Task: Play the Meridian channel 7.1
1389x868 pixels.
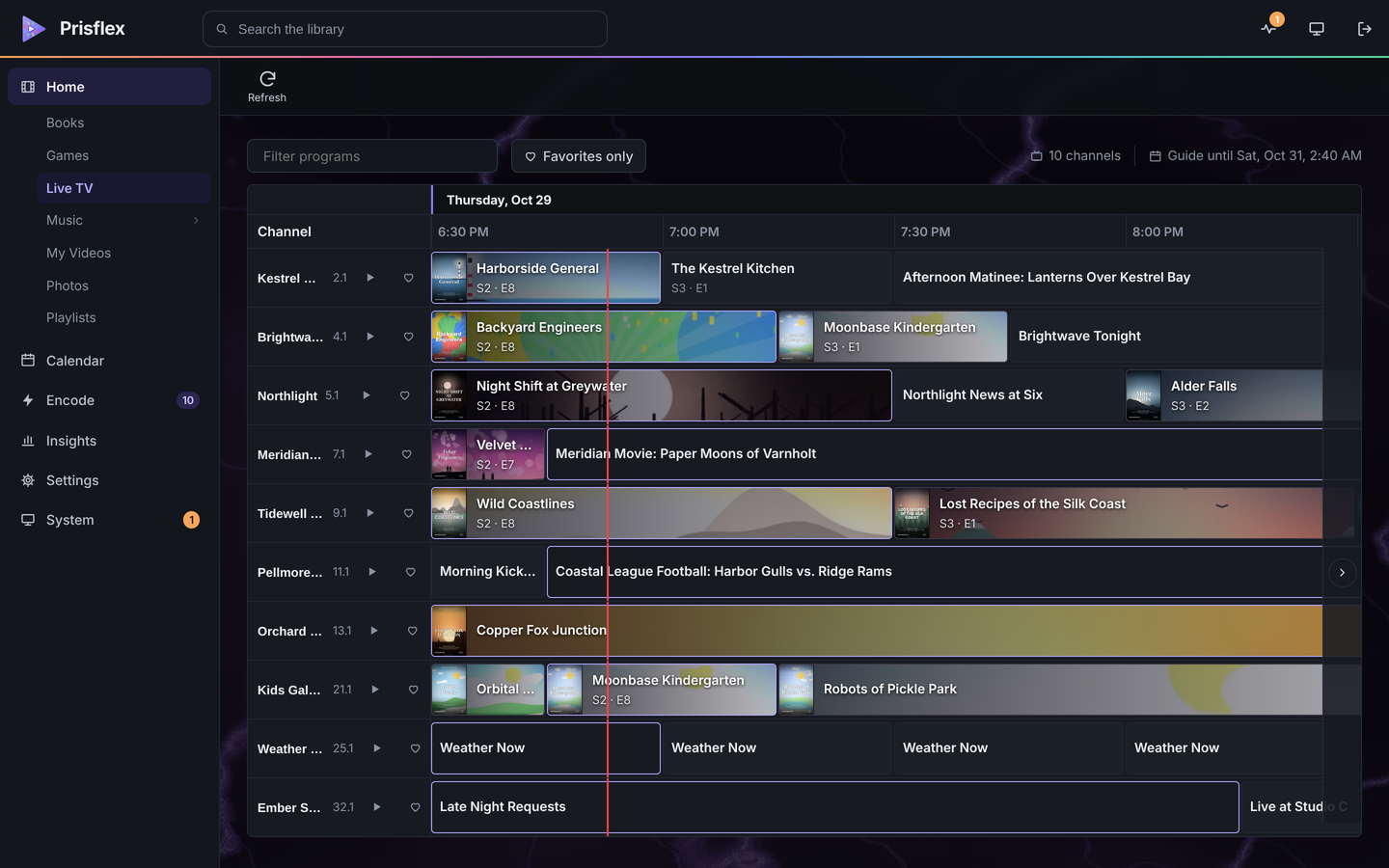Action: (x=368, y=454)
